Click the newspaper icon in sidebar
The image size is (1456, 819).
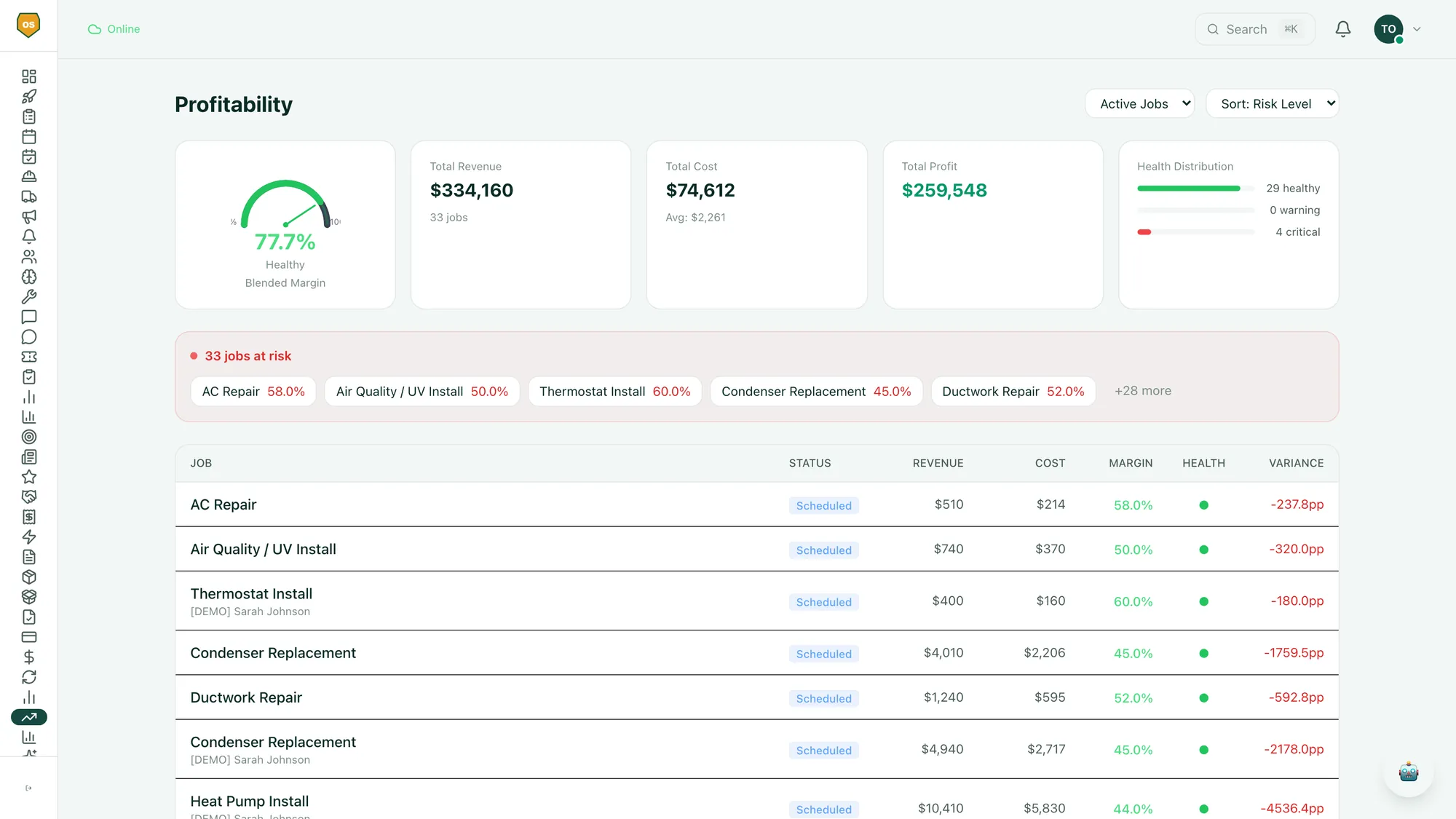[29, 456]
